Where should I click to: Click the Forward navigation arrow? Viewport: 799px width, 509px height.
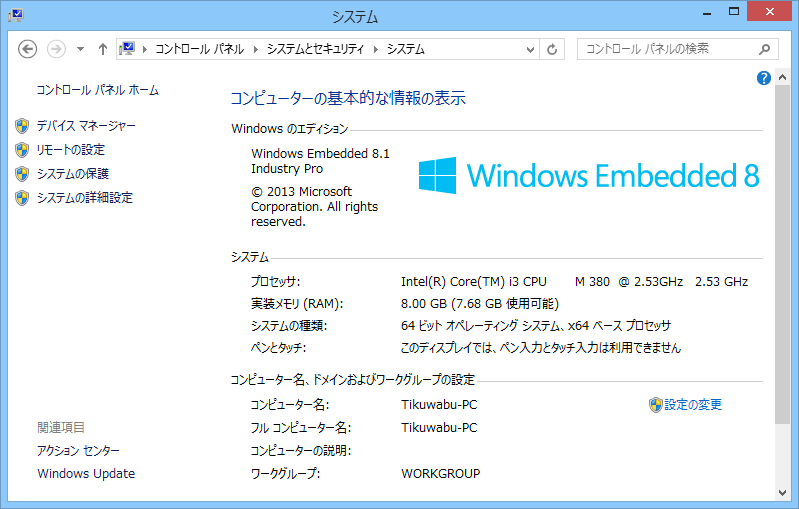(x=56, y=49)
